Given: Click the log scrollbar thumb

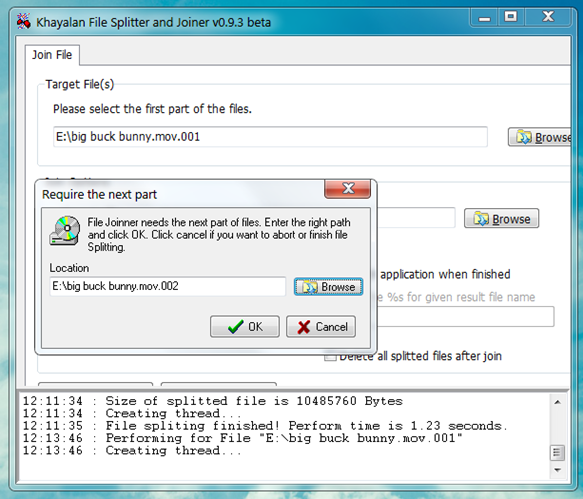Looking at the screenshot, I should pyautogui.click(x=557, y=453).
